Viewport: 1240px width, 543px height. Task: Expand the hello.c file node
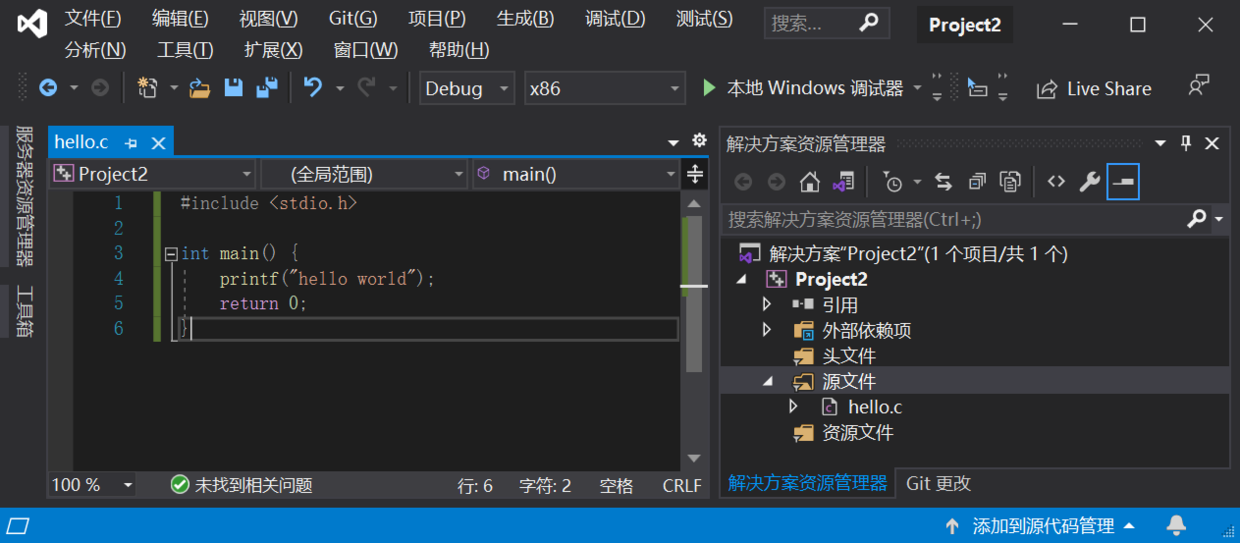click(793, 407)
